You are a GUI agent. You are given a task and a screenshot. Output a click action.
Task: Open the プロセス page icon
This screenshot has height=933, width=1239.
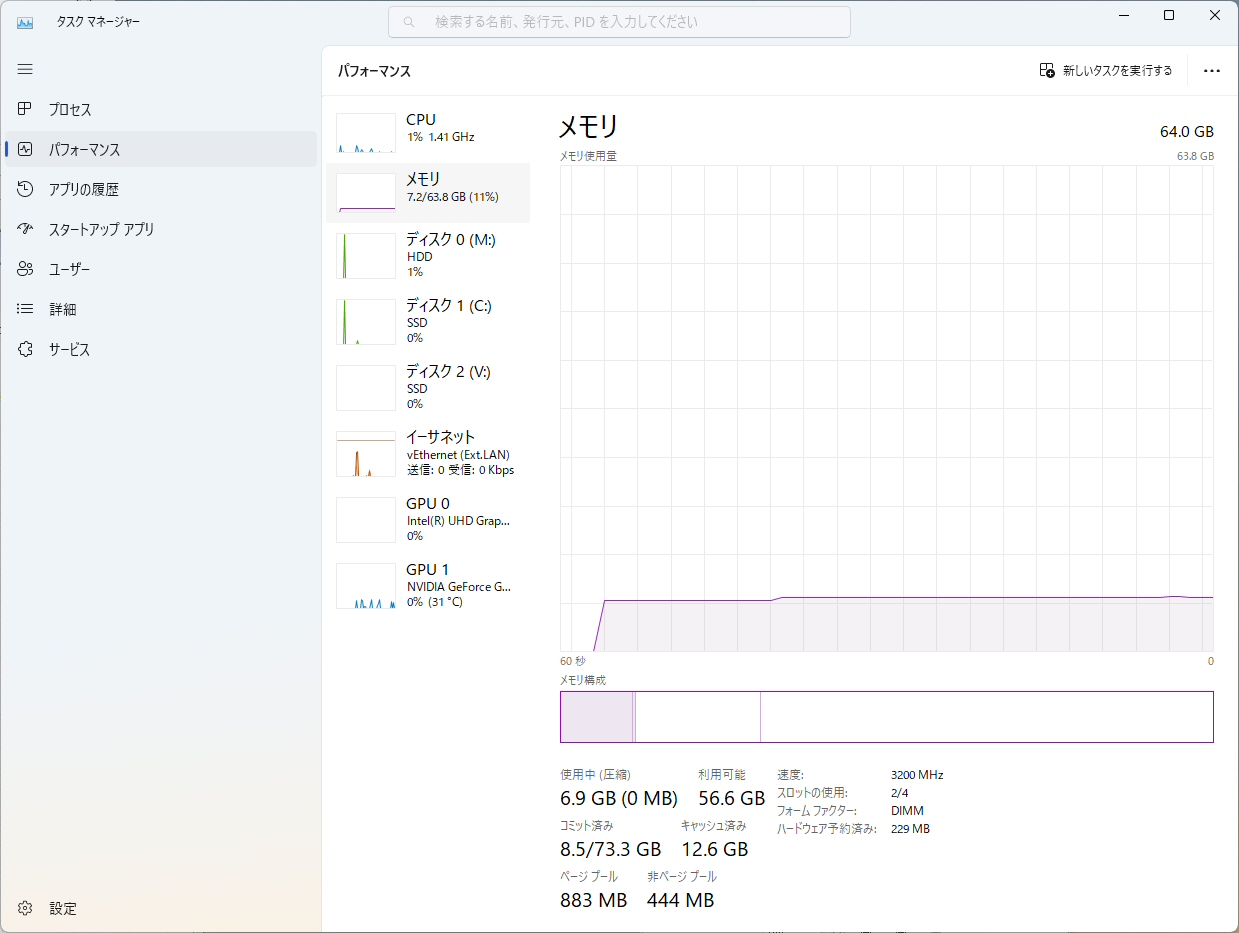(26, 109)
